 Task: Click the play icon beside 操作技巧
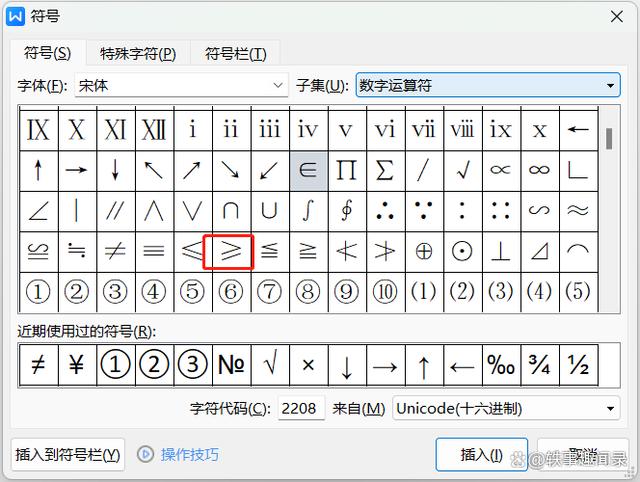[x=145, y=454]
